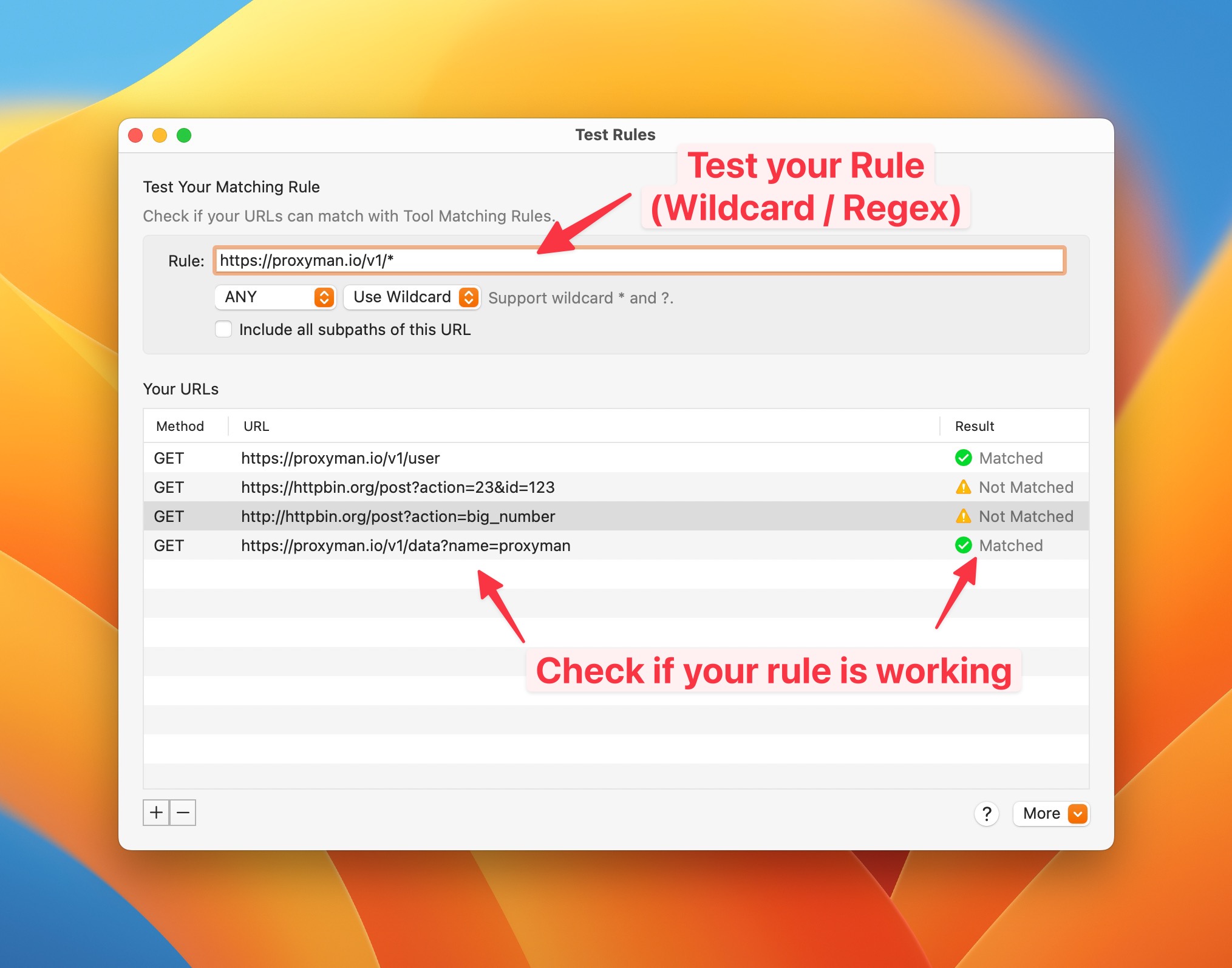
Task: Click into the Rule text field
Action: pos(639,260)
